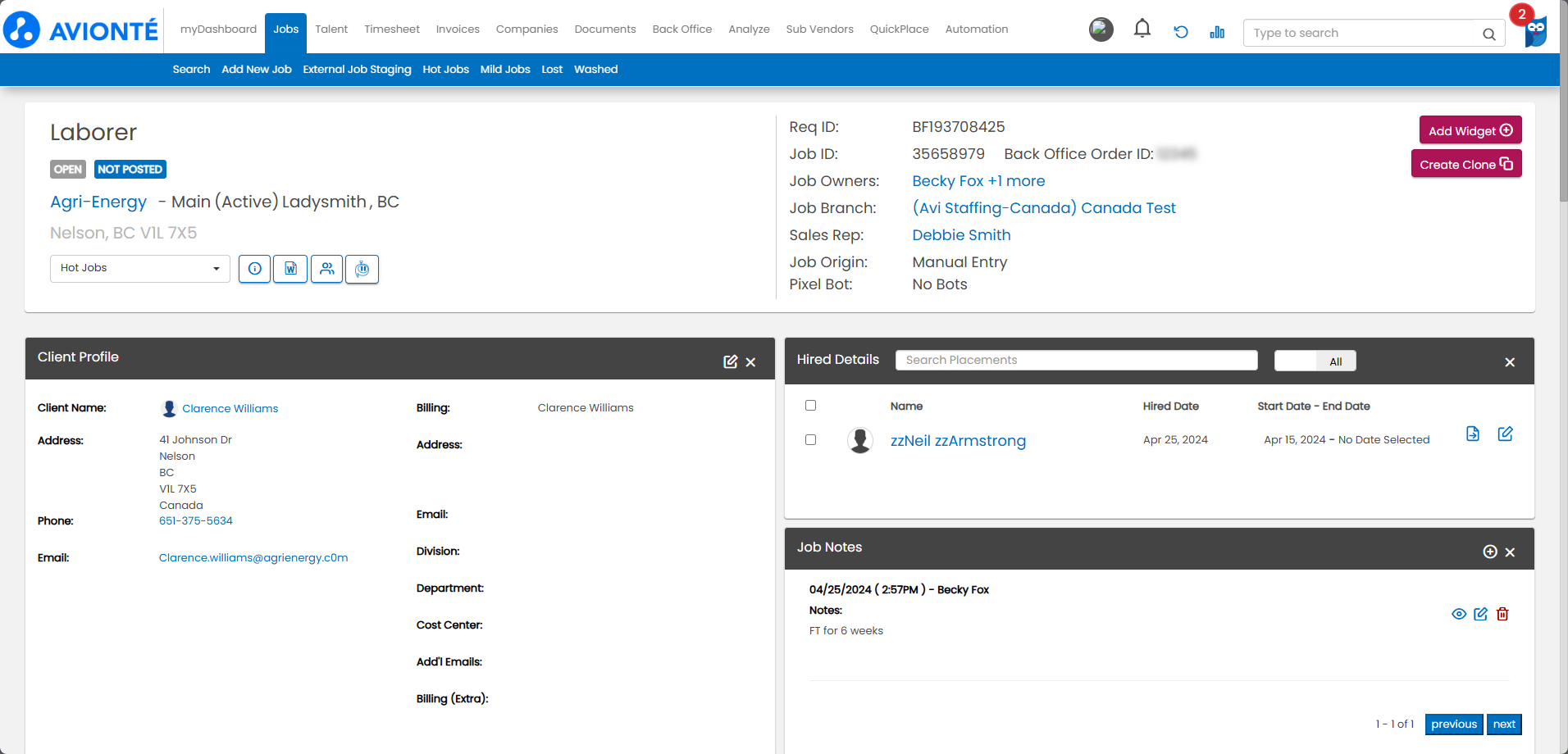Toggle the All switch in Hired Details
The image size is (1568, 754).
1315,361
